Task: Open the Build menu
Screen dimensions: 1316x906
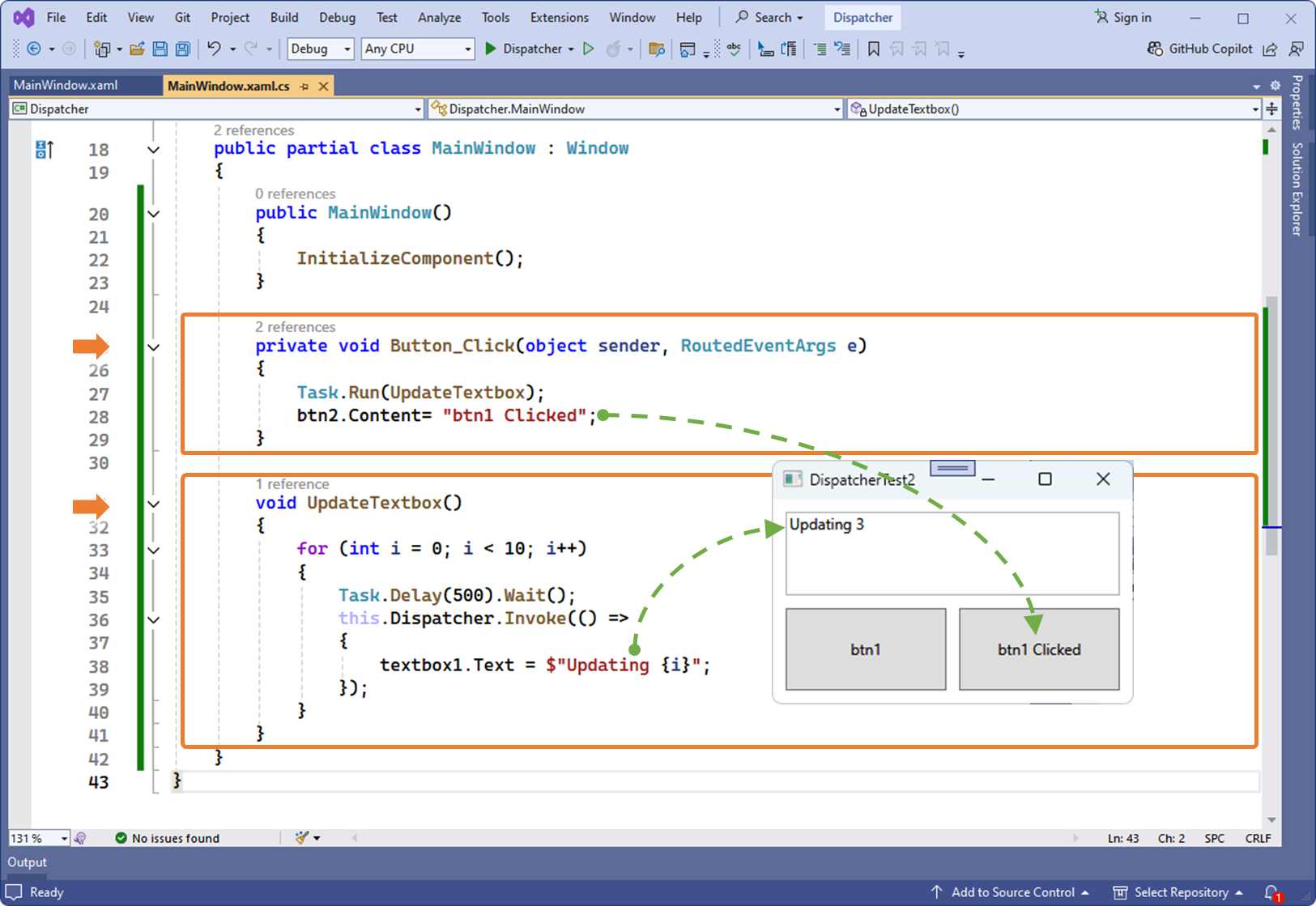Action: pos(284,17)
